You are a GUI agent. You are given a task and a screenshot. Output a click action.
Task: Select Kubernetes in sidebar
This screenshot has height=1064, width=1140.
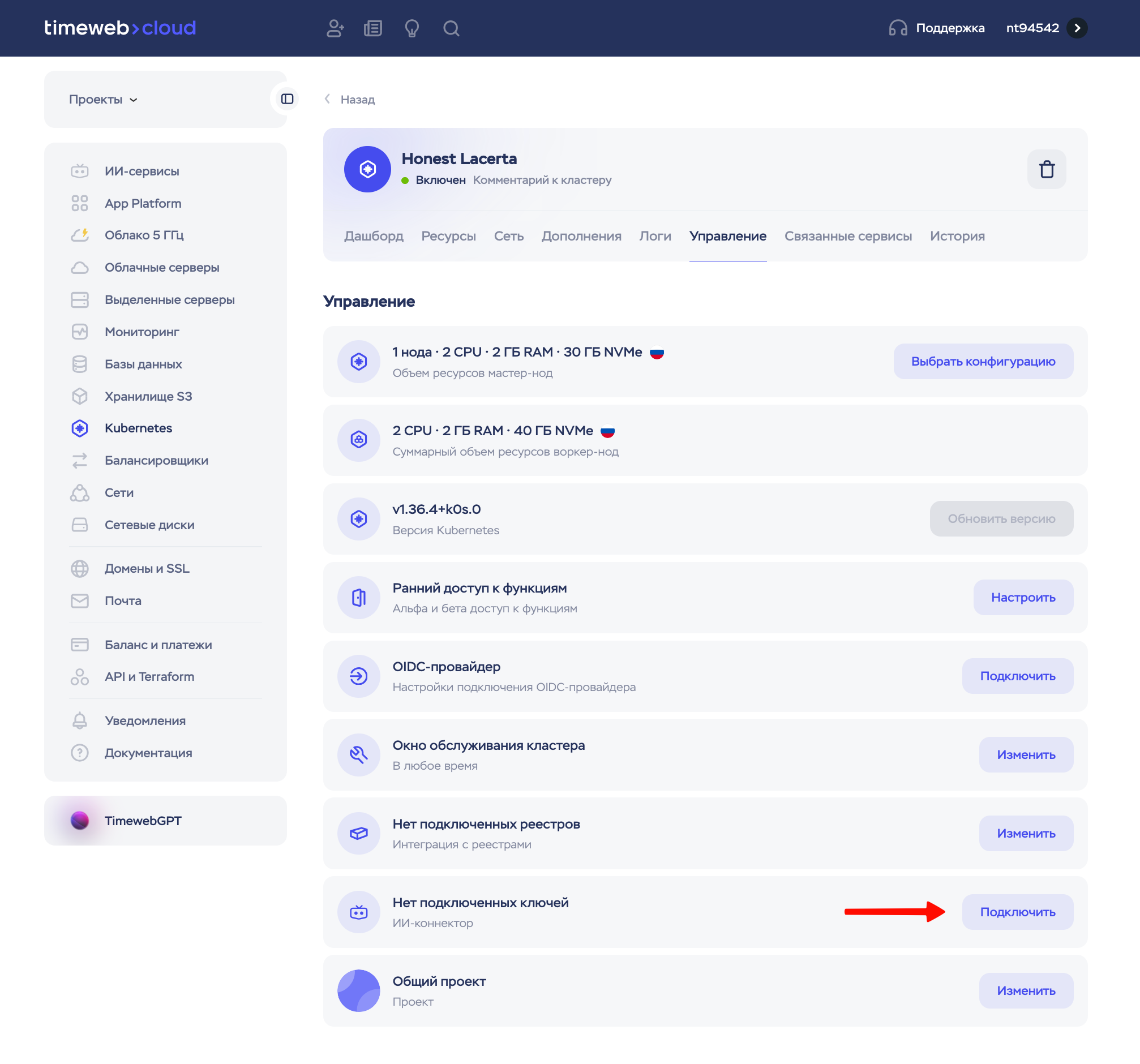tap(138, 428)
